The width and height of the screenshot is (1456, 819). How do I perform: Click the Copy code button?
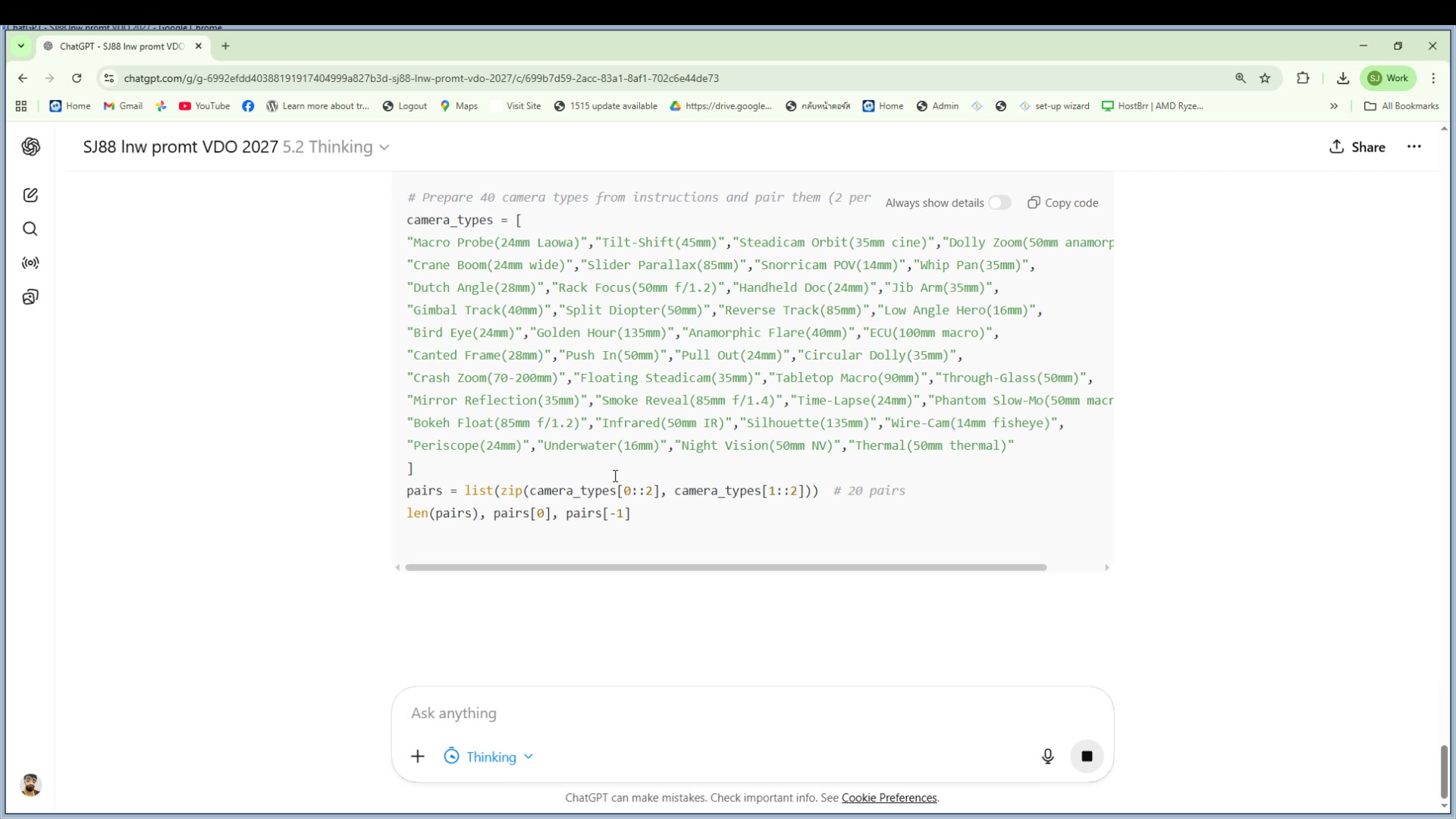pyautogui.click(x=1063, y=202)
